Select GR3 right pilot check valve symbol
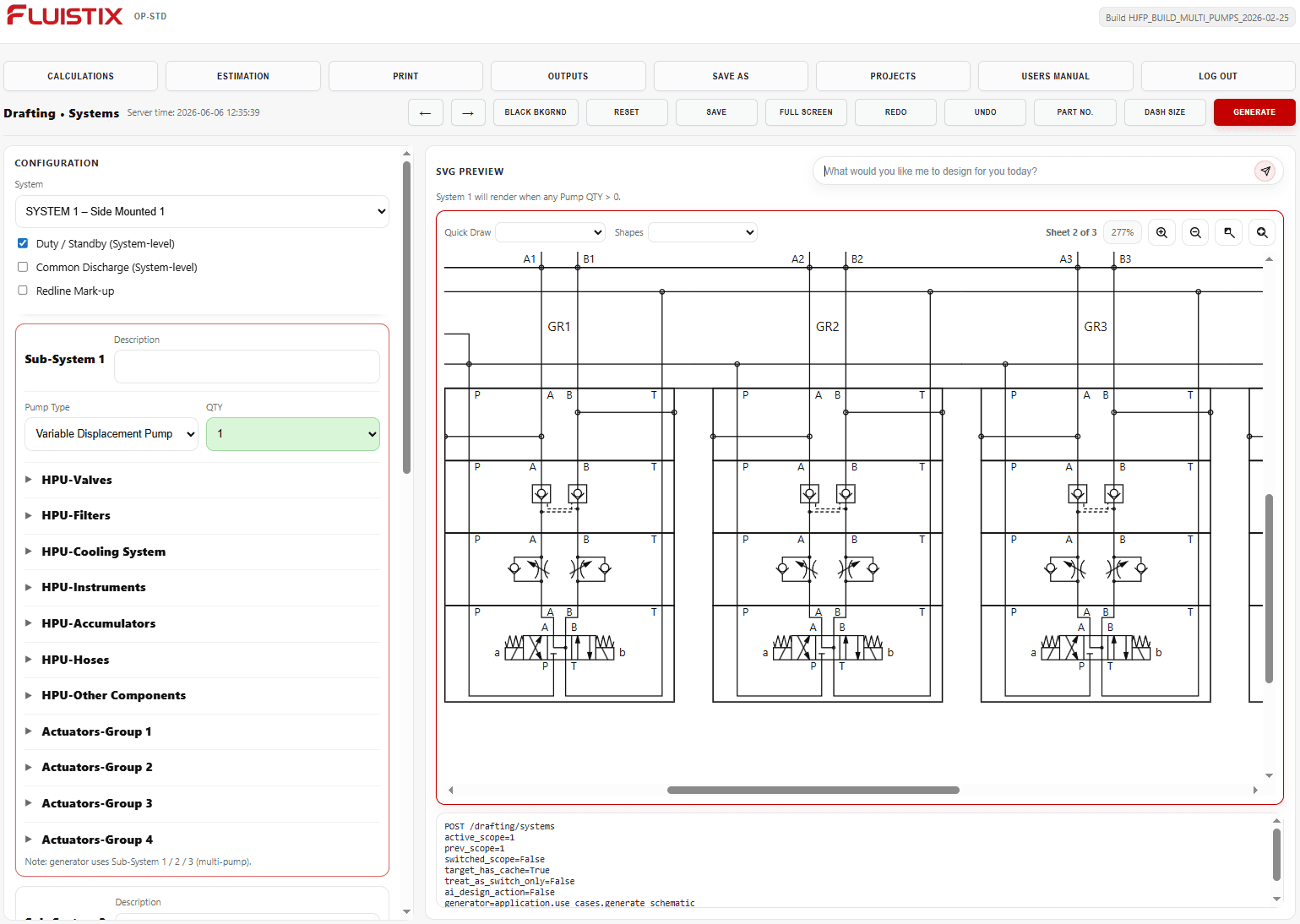This screenshot has height=924, width=1300. click(x=1114, y=493)
